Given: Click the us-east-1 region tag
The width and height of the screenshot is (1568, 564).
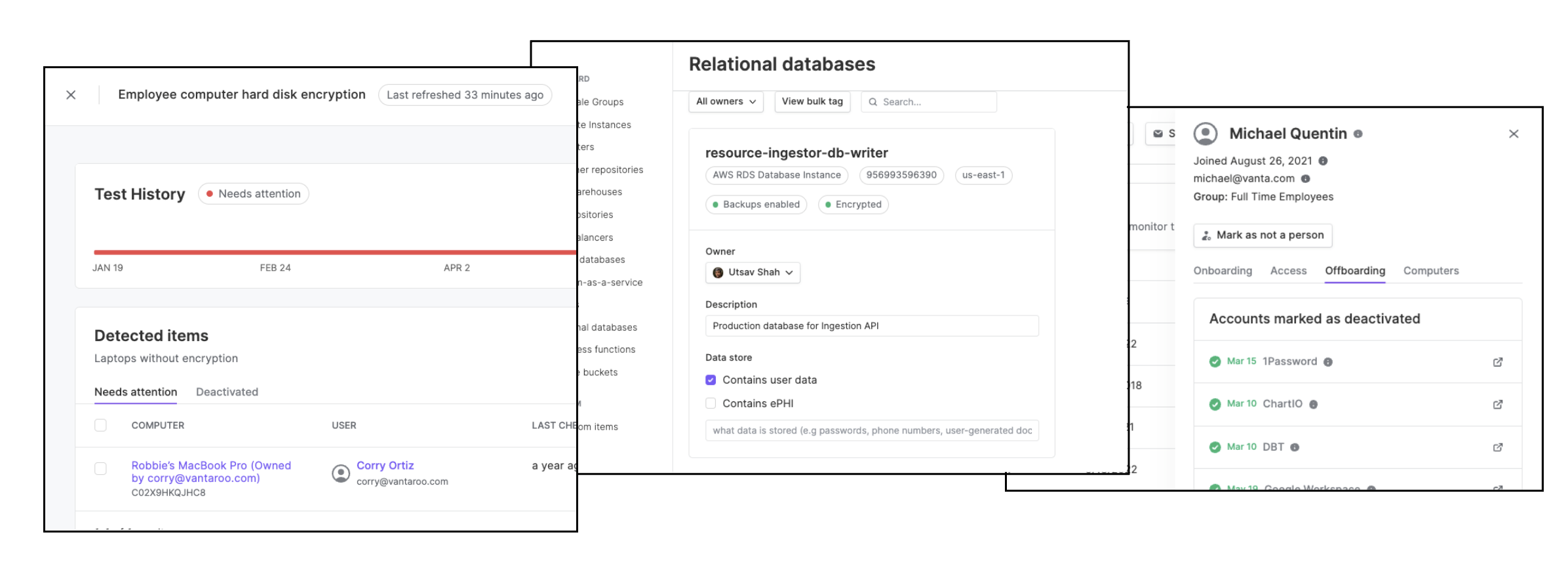Looking at the screenshot, I should pyautogui.click(x=983, y=175).
